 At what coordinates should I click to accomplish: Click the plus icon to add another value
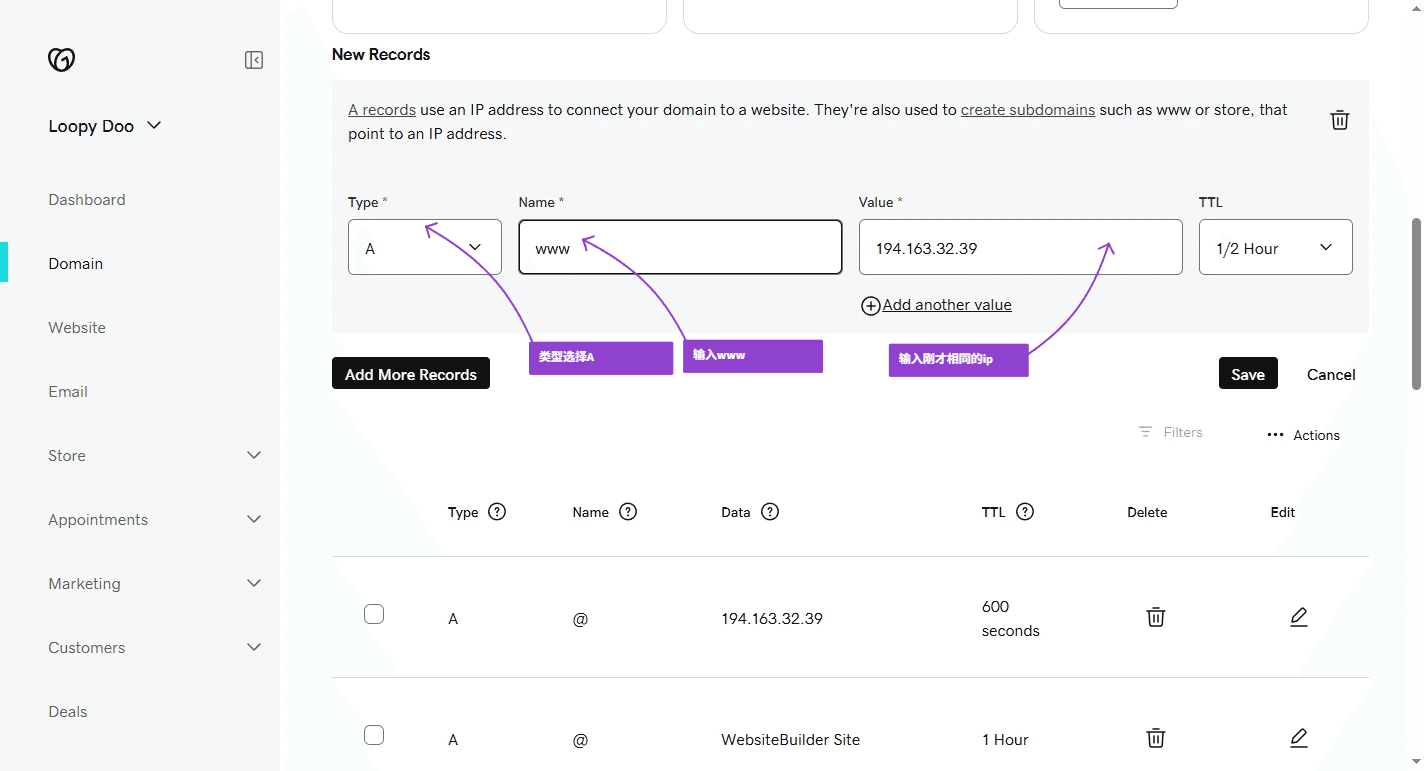[x=870, y=306]
